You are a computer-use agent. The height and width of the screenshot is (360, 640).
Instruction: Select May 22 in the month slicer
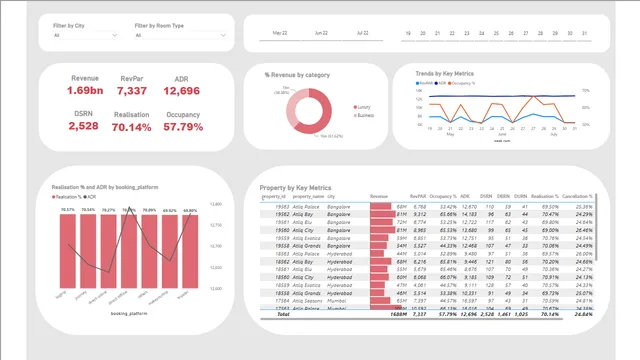(x=280, y=33)
